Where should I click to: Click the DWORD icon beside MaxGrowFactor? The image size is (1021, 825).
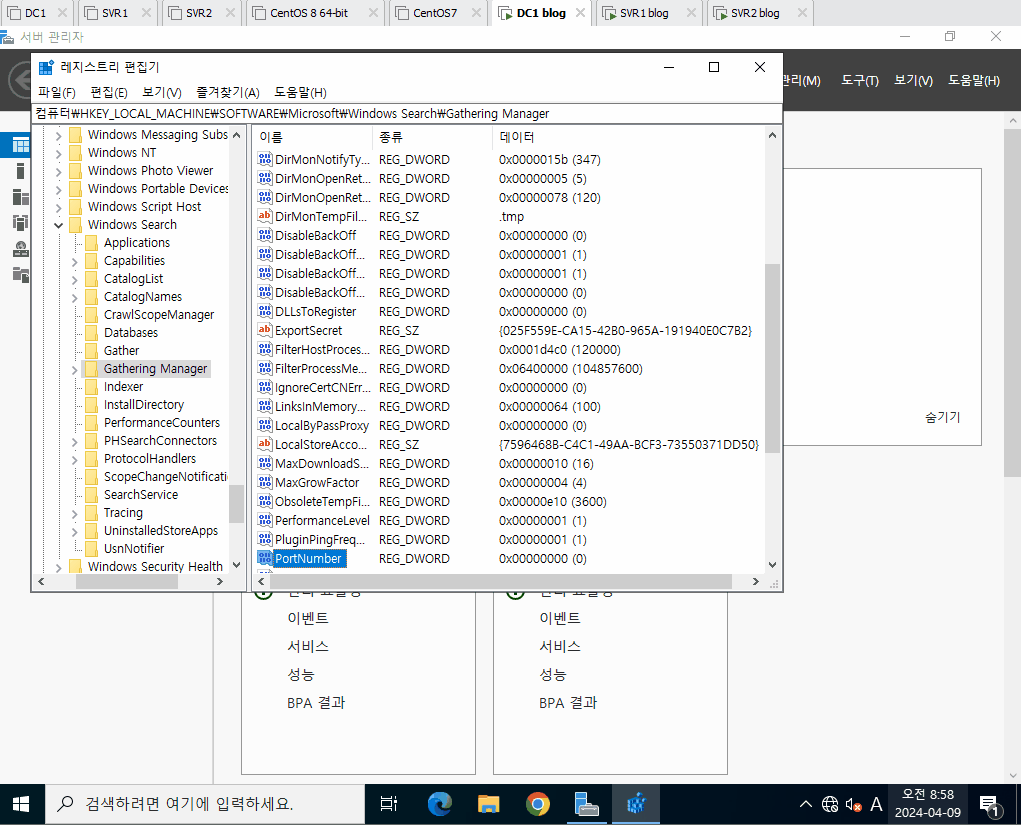tap(264, 482)
